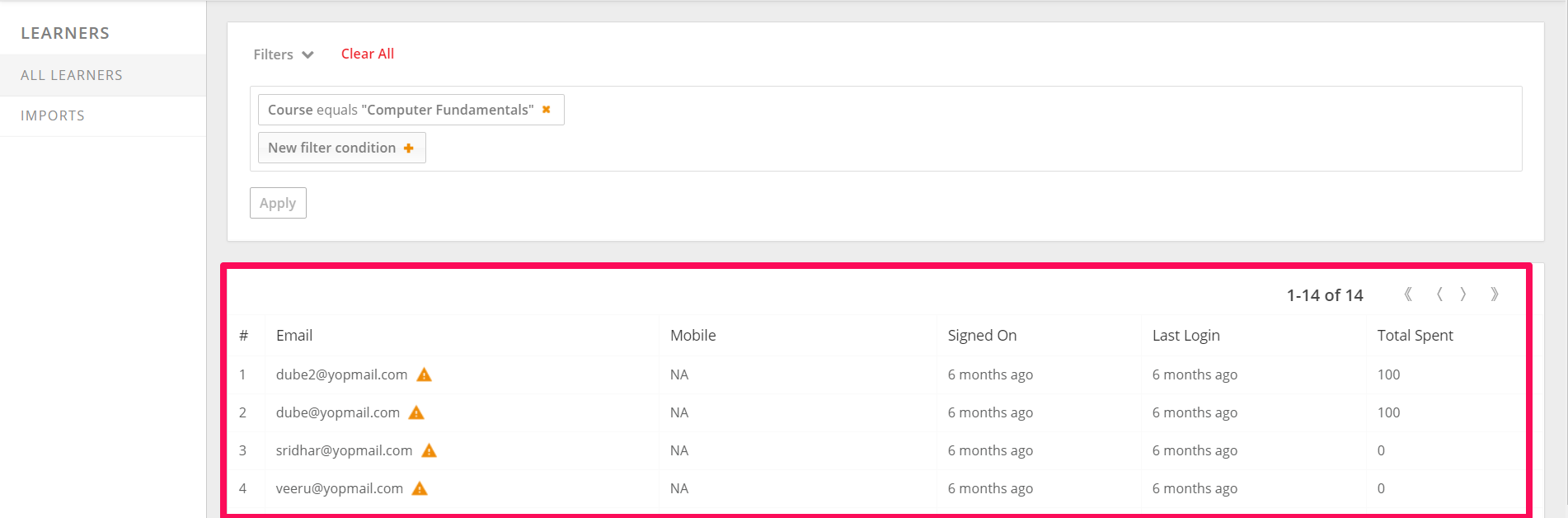Viewport: 1568px width, 518px height.
Task: Click New filter condition button
Action: (x=342, y=148)
